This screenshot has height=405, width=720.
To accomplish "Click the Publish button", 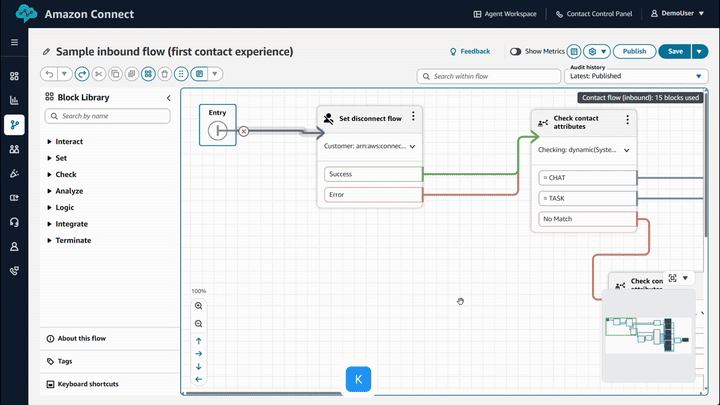I will click(x=634, y=51).
